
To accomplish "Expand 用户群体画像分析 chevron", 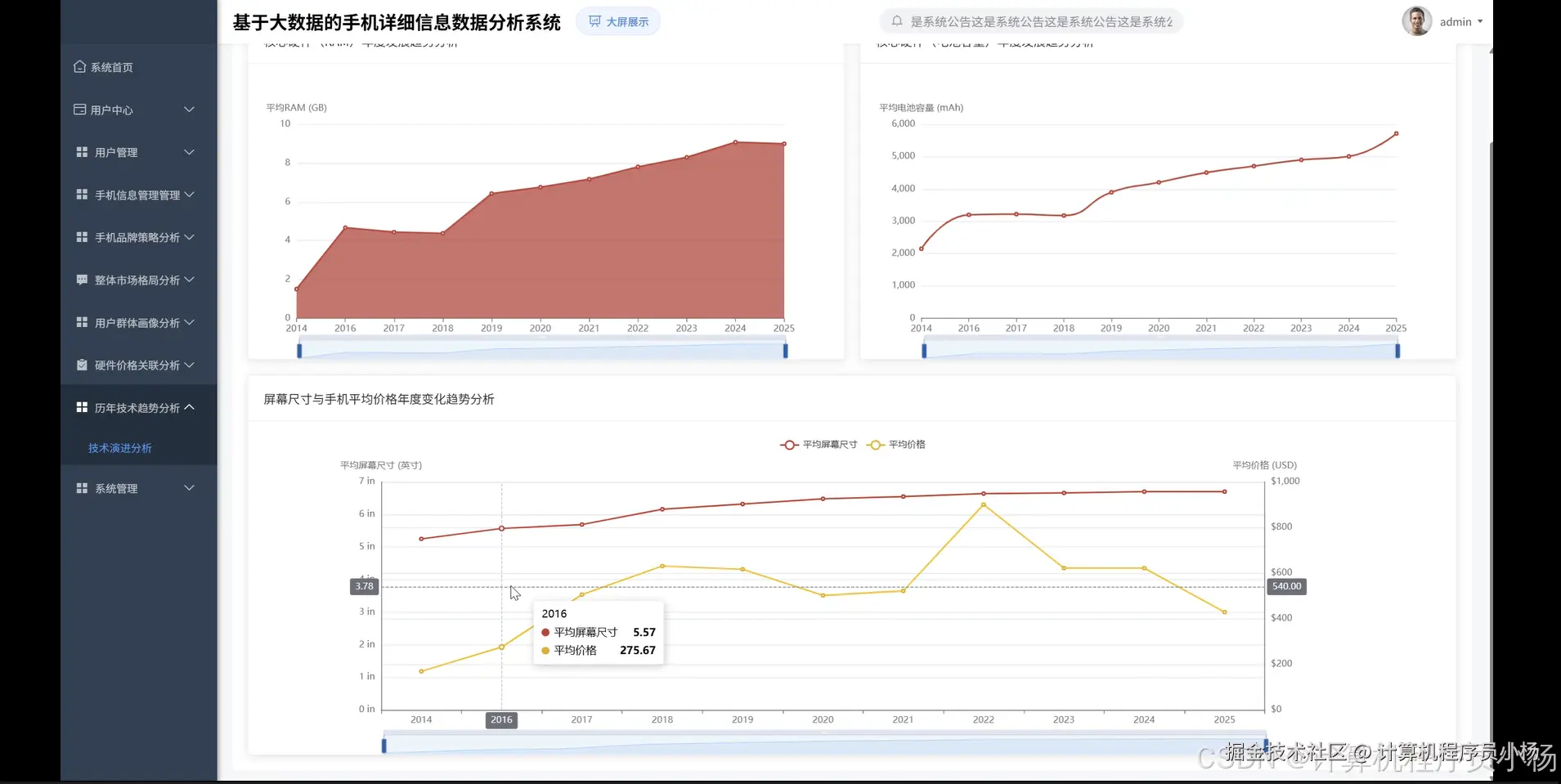I will (x=189, y=322).
